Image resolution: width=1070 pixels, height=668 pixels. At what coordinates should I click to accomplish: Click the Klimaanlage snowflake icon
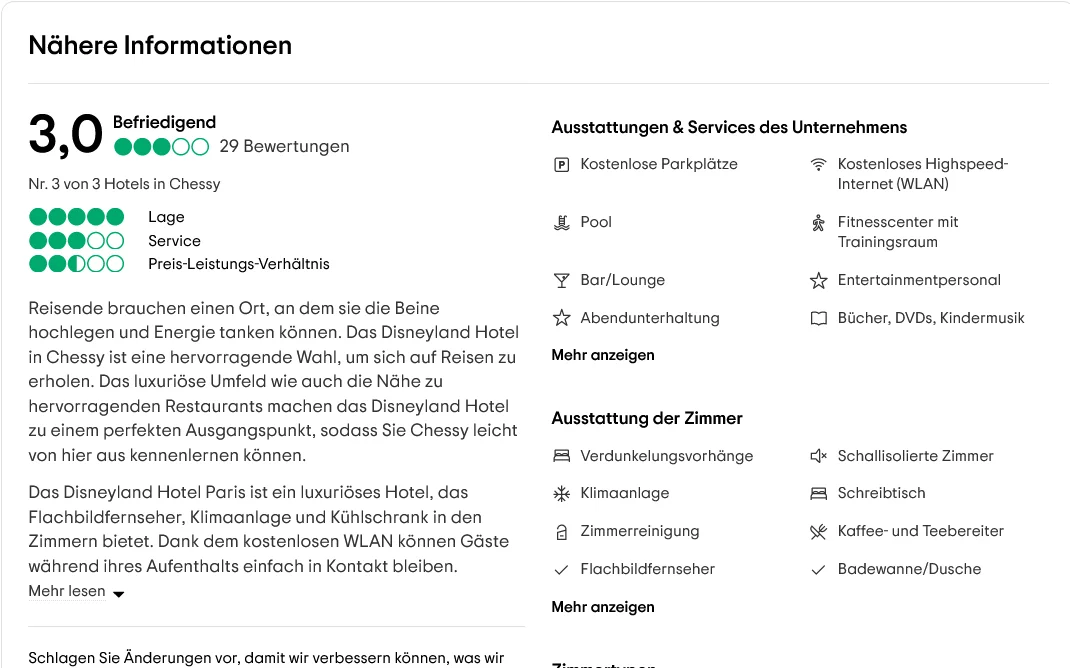(561, 493)
